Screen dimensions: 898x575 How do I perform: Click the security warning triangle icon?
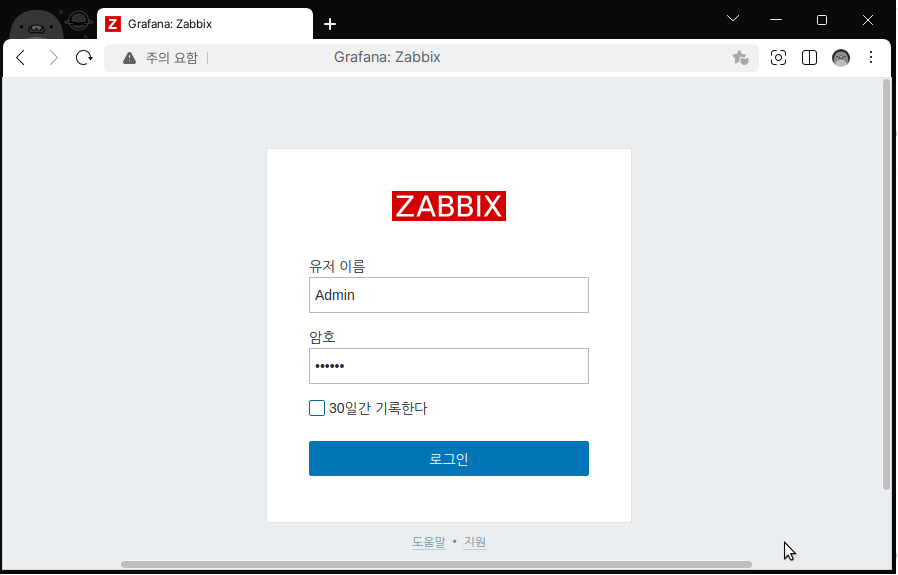tap(129, 58)
